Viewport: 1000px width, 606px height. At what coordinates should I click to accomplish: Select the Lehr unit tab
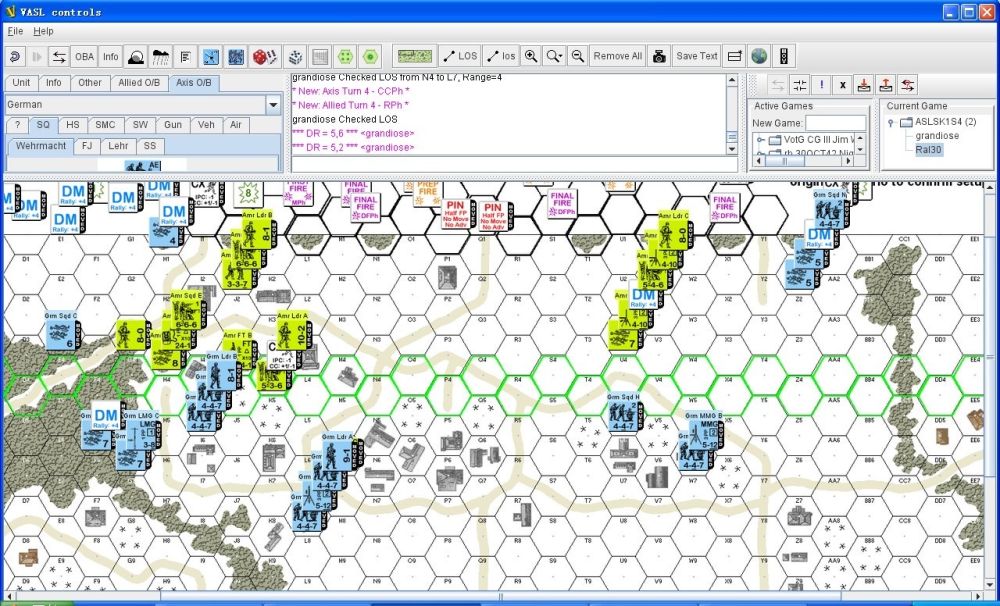118,146
